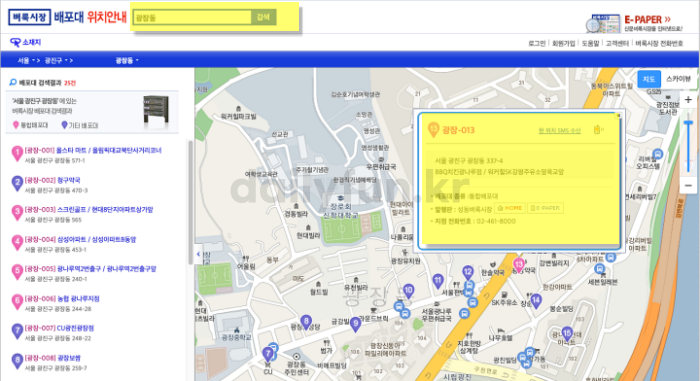Open result [광장-004] 삼성아파트
700x381 pixels.
(80, 239)
